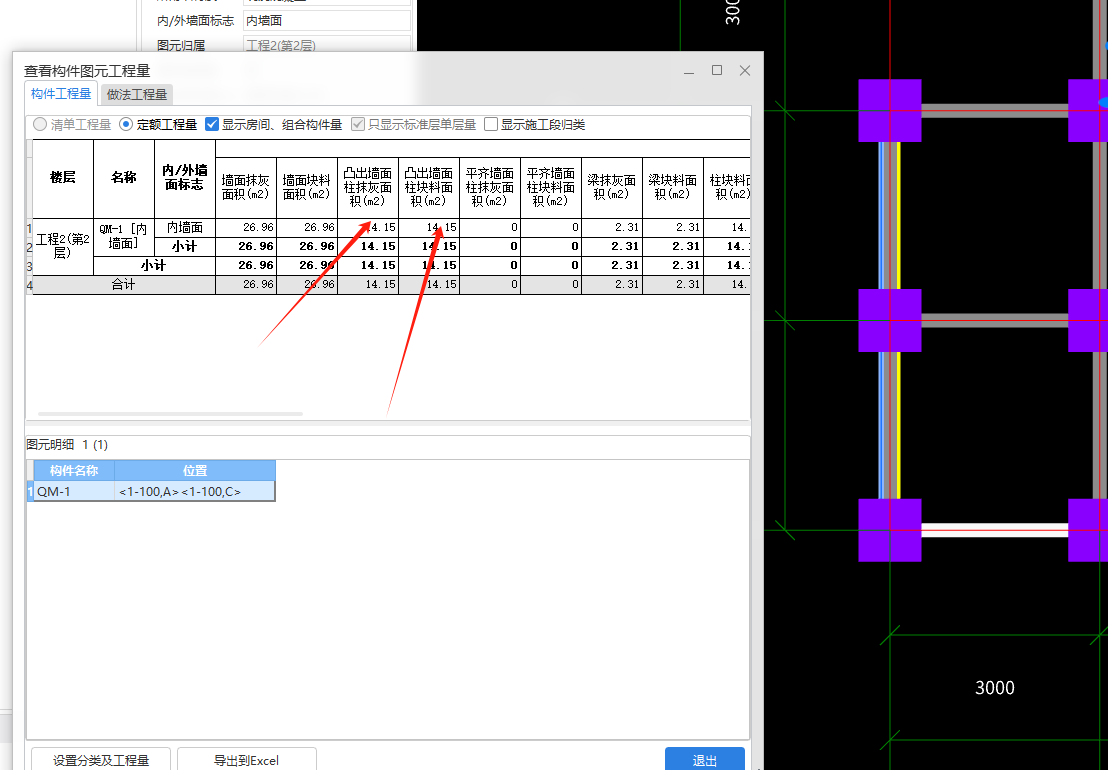Toggle 只显示标准层单层量 checkbox

coord(358,124)
